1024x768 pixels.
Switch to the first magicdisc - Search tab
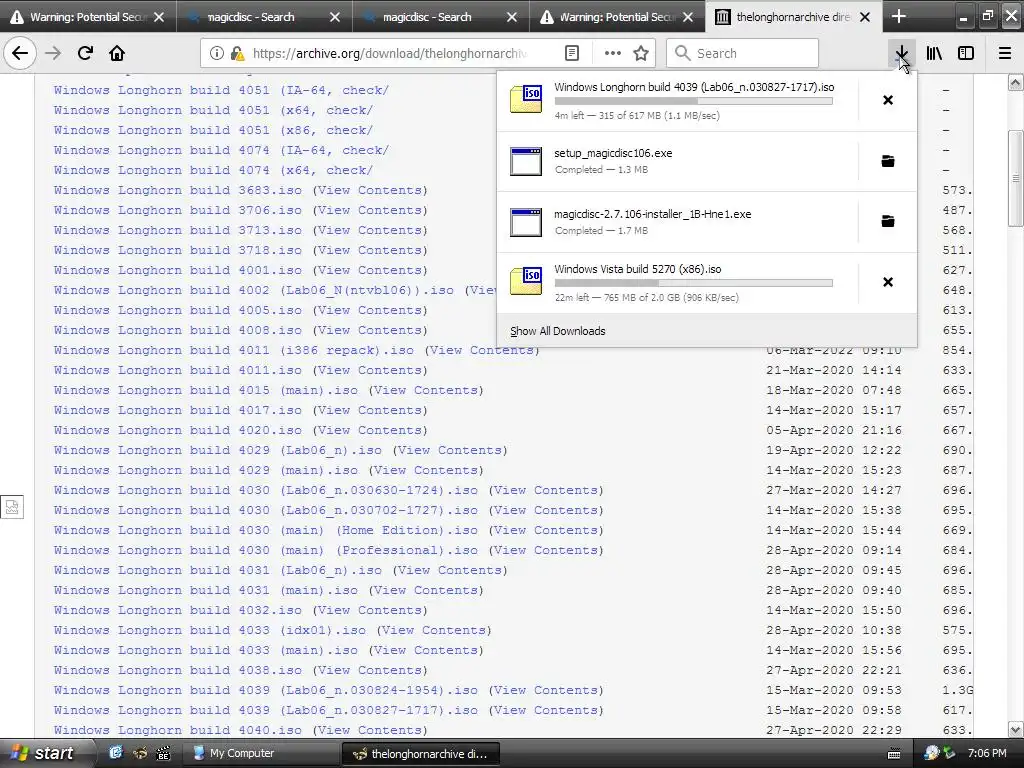pos(264,17)
